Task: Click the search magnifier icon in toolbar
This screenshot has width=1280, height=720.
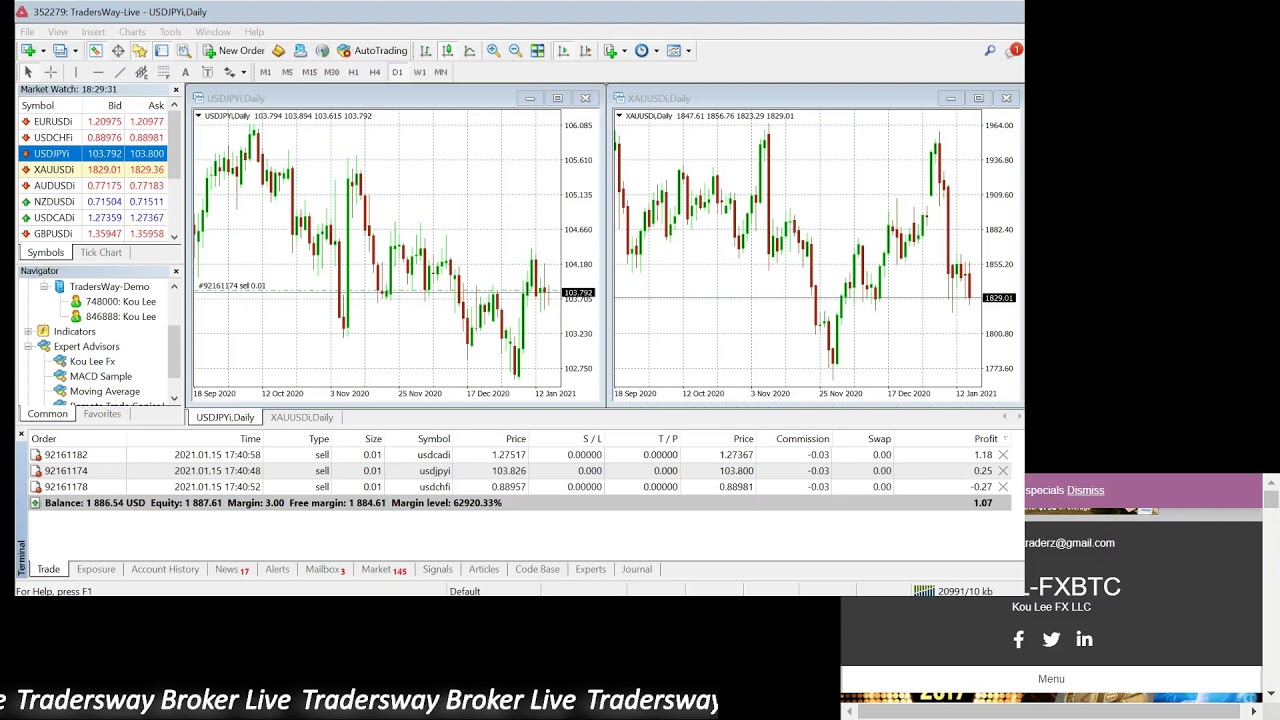Action: [990, 50]
